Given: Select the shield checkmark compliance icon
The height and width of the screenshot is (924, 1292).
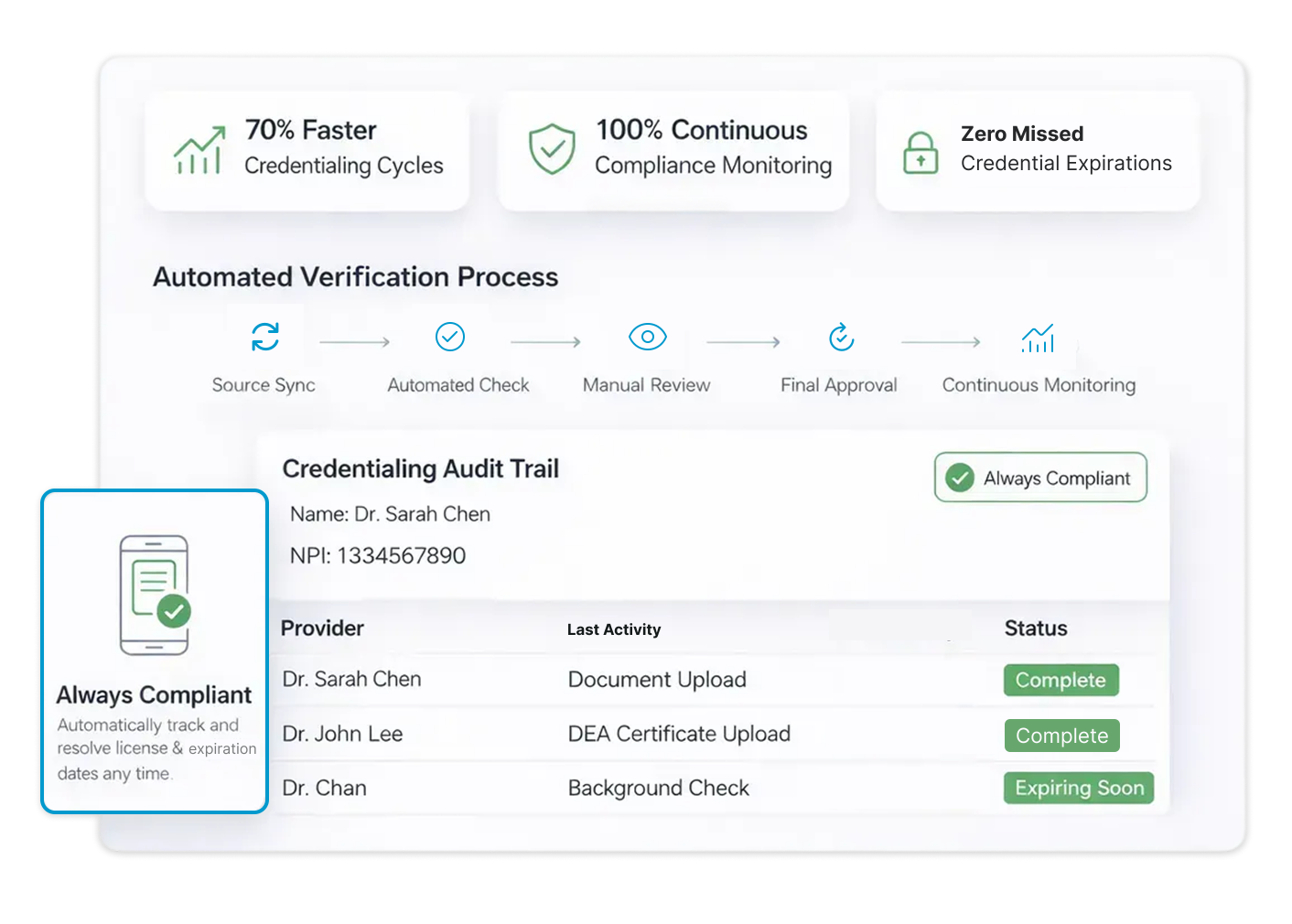Looking at the screenshot, I should click(x=552, y=149).
